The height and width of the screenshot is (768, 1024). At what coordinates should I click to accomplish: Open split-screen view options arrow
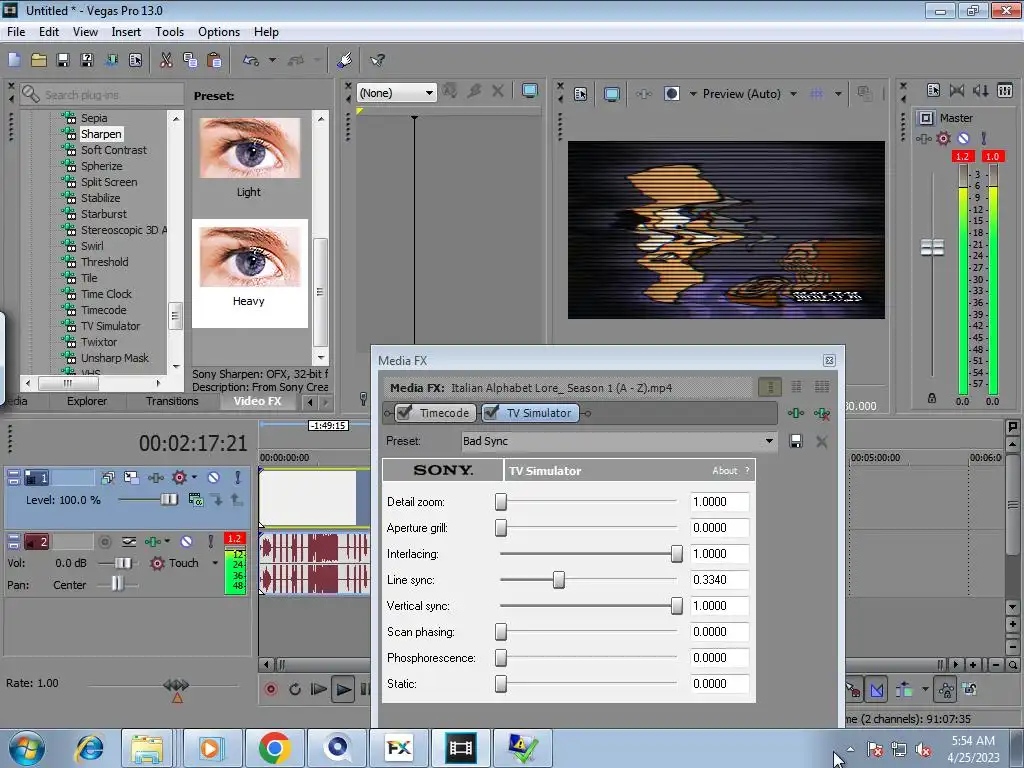(693, 94)
